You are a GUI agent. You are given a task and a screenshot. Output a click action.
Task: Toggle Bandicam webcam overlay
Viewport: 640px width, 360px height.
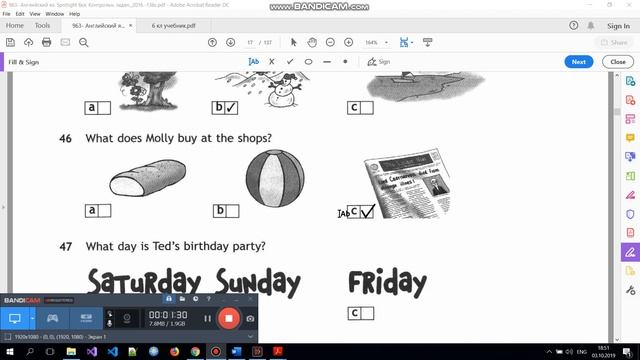(x=127, y=318)
